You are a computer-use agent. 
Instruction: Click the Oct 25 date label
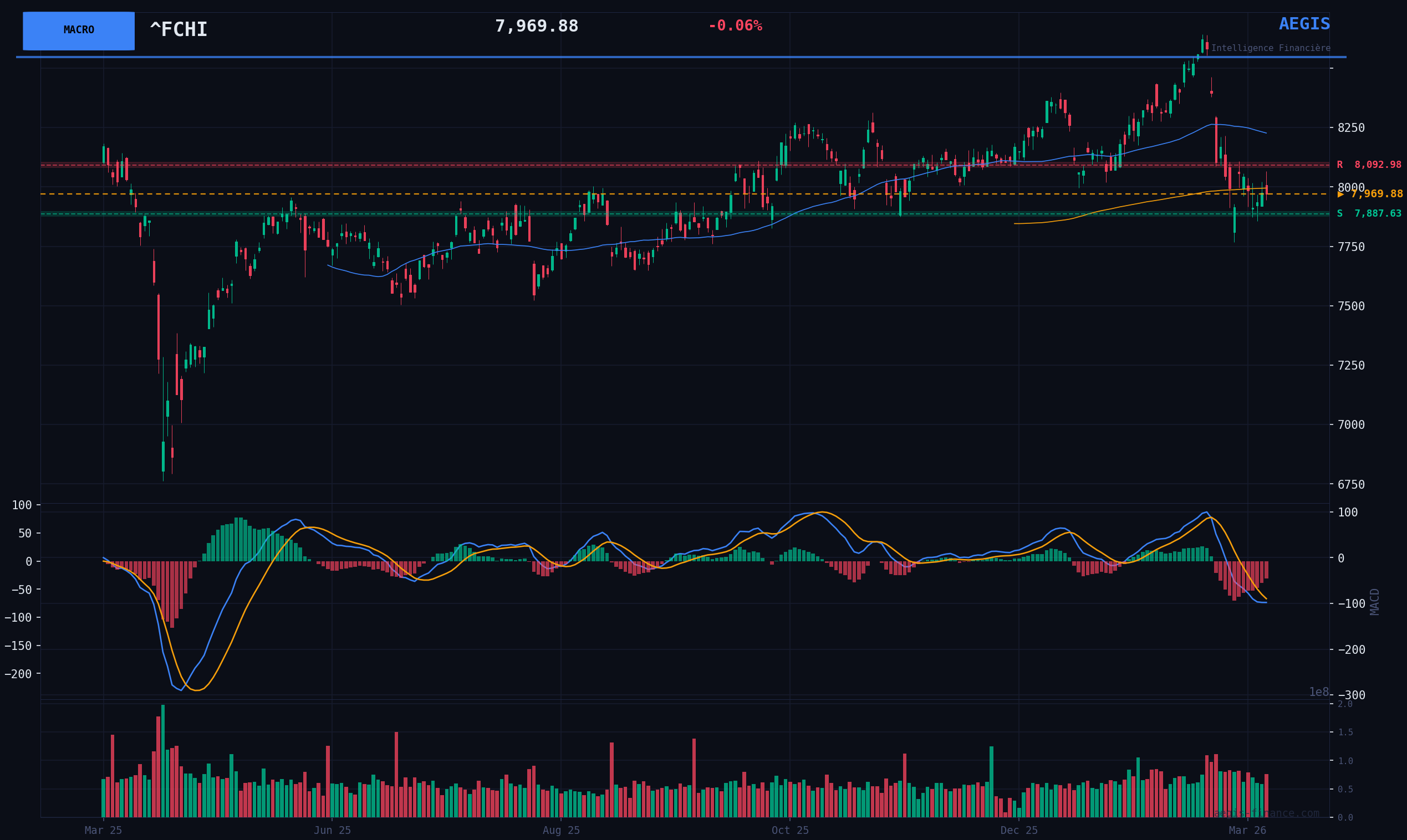[x=790, y=831]
